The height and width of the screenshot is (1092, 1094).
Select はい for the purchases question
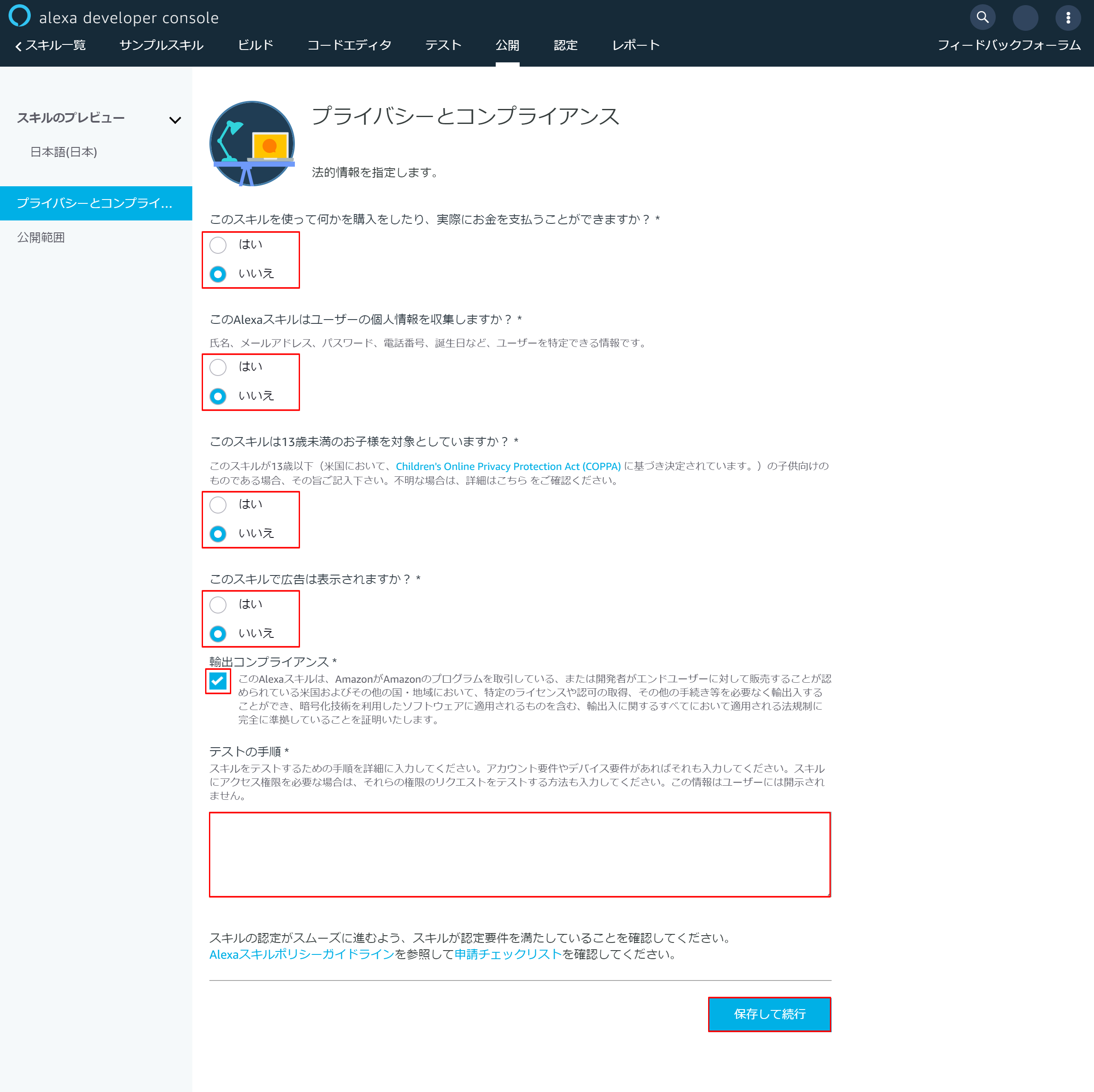coord(218,245)
